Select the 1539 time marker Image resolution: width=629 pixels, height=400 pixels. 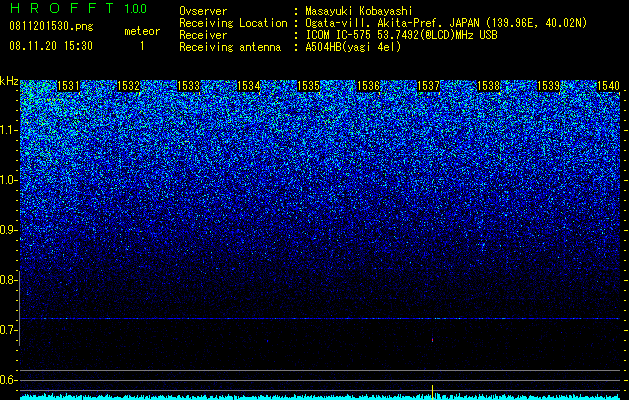(548, 86)
